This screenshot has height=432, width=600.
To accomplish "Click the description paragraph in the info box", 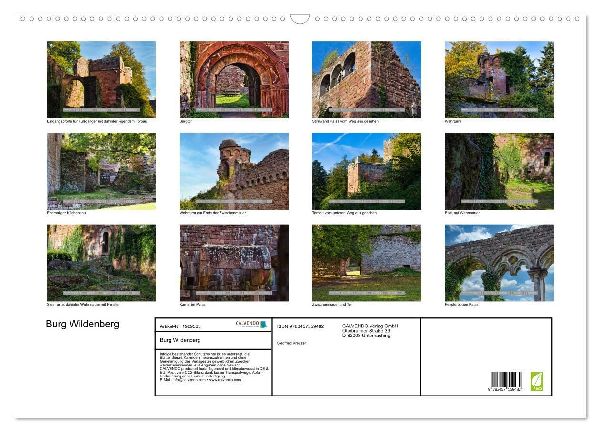I will point(214,367).
